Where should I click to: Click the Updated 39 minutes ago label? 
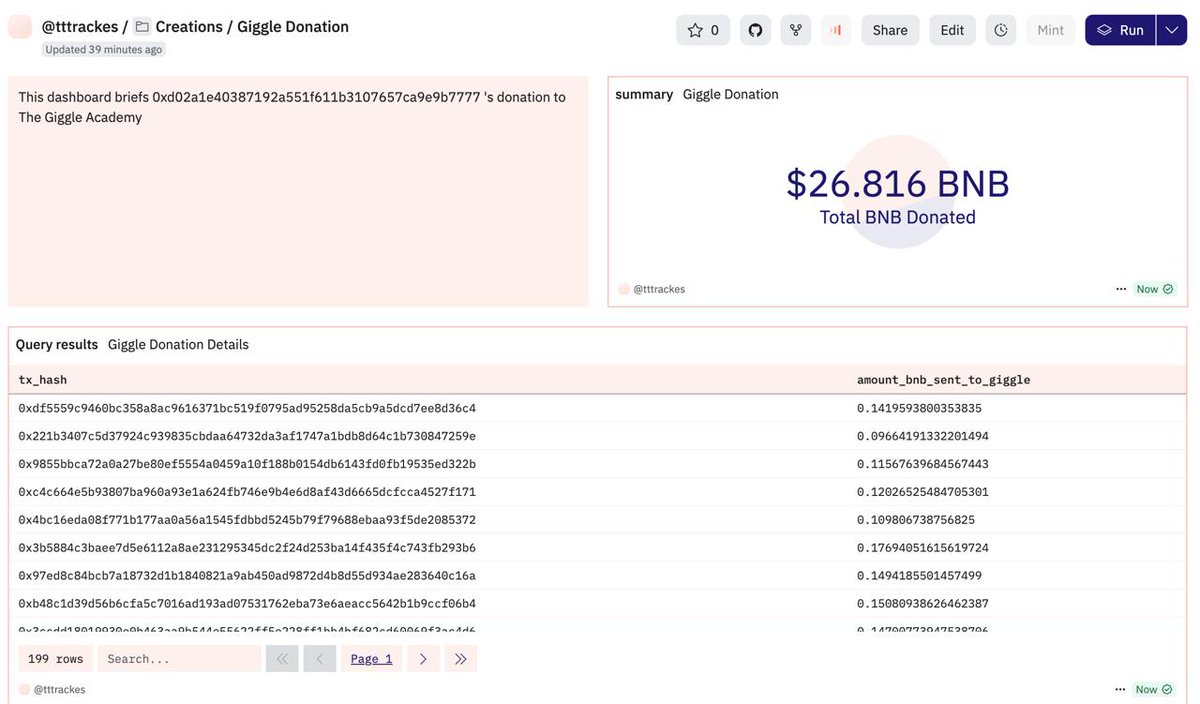coord(104,49)
